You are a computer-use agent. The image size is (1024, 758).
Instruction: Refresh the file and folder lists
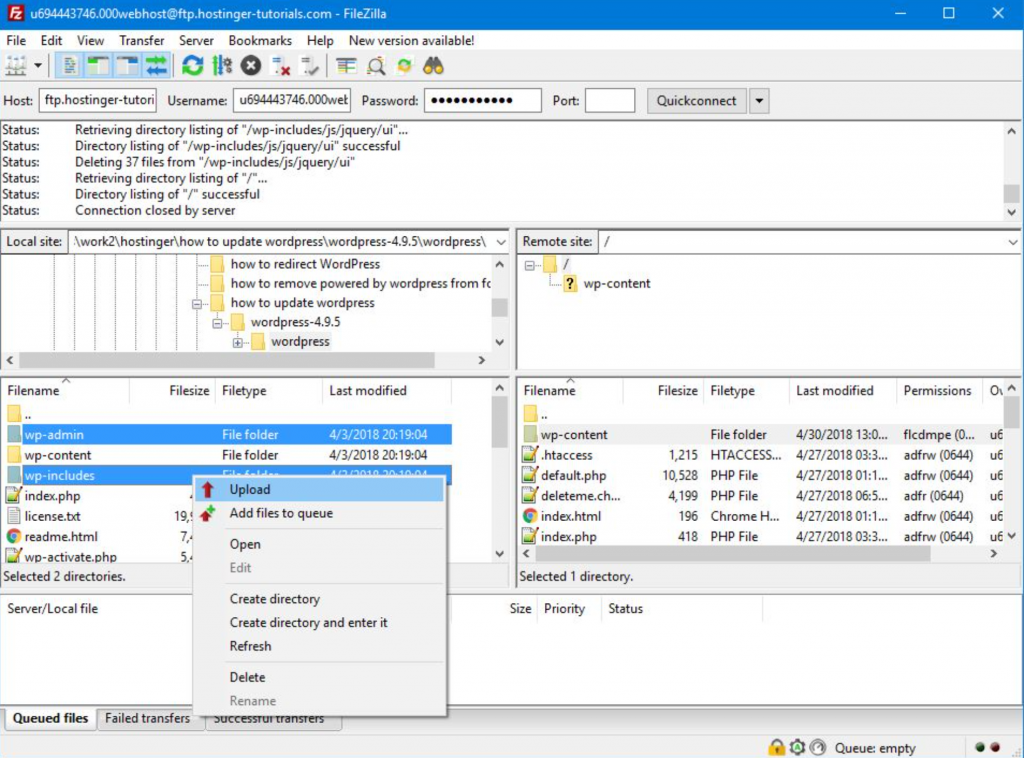click(x=193, y=66)
